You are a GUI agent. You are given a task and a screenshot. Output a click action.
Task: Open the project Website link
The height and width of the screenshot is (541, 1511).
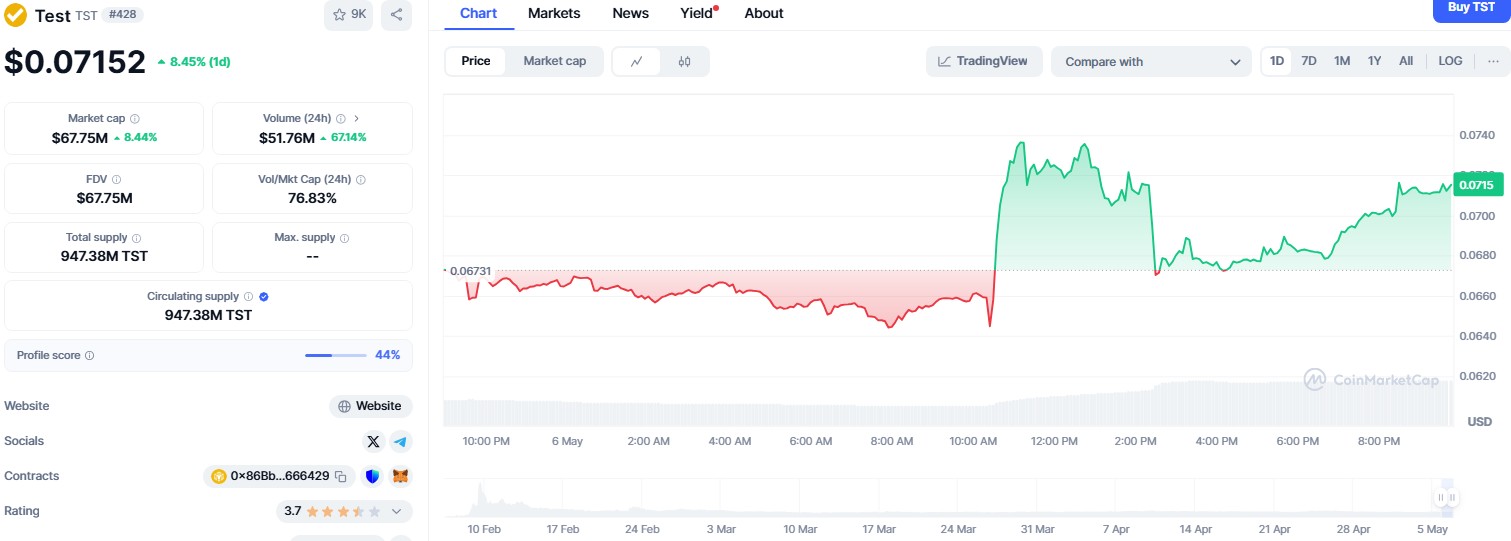click(x=371, y=406)
